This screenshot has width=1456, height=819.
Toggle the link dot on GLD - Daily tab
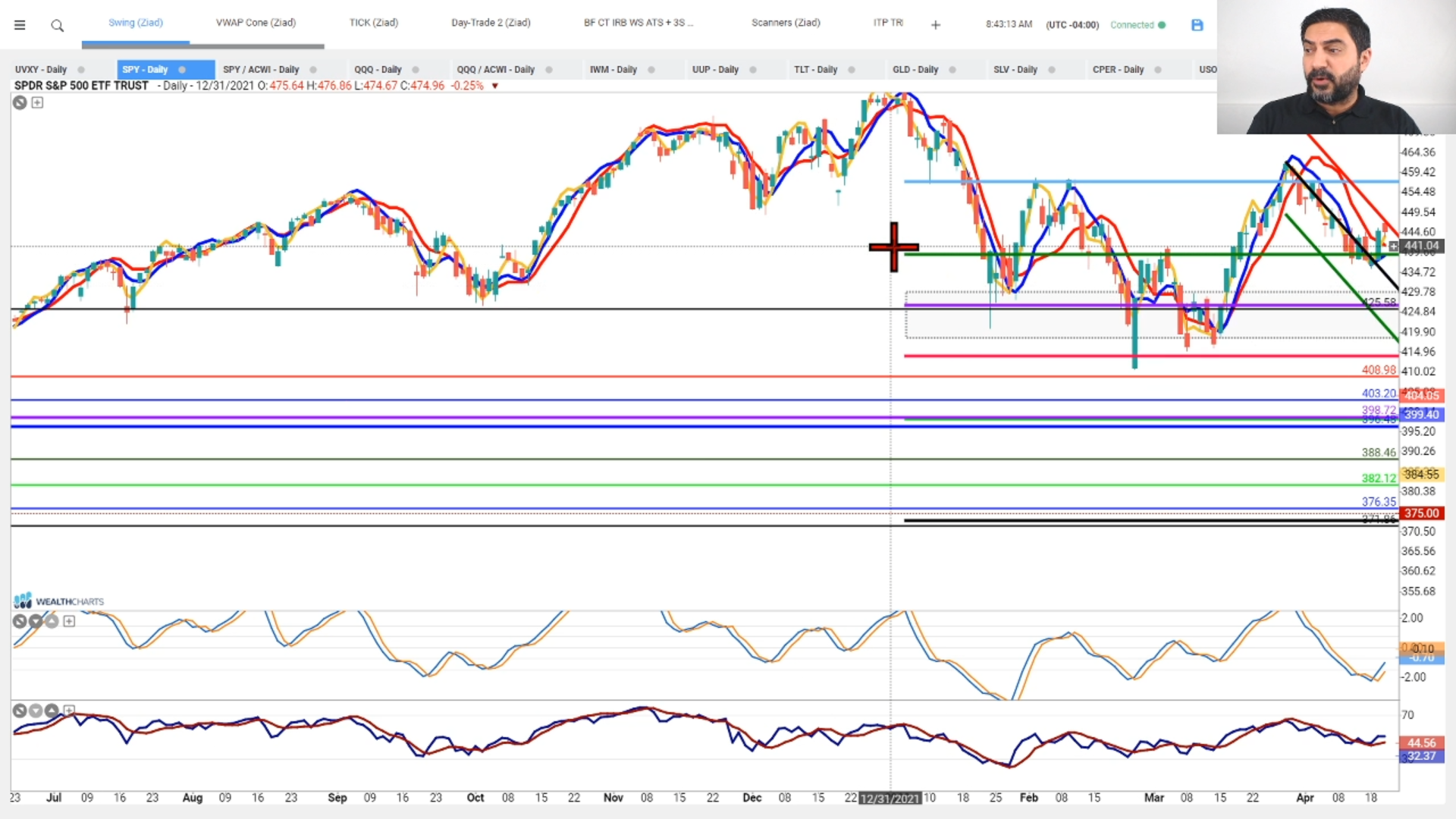coord(952,70)
